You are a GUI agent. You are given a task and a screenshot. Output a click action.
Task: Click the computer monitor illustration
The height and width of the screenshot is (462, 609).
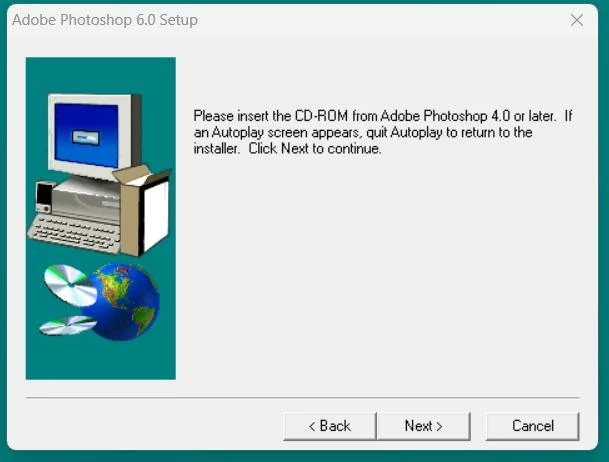(x=94, y=134)
